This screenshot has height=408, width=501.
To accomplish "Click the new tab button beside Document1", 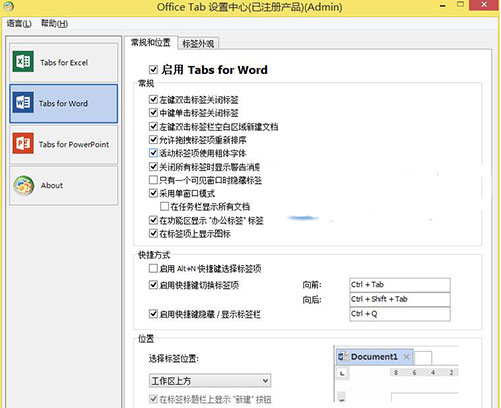I will click(x=423, y=358).
